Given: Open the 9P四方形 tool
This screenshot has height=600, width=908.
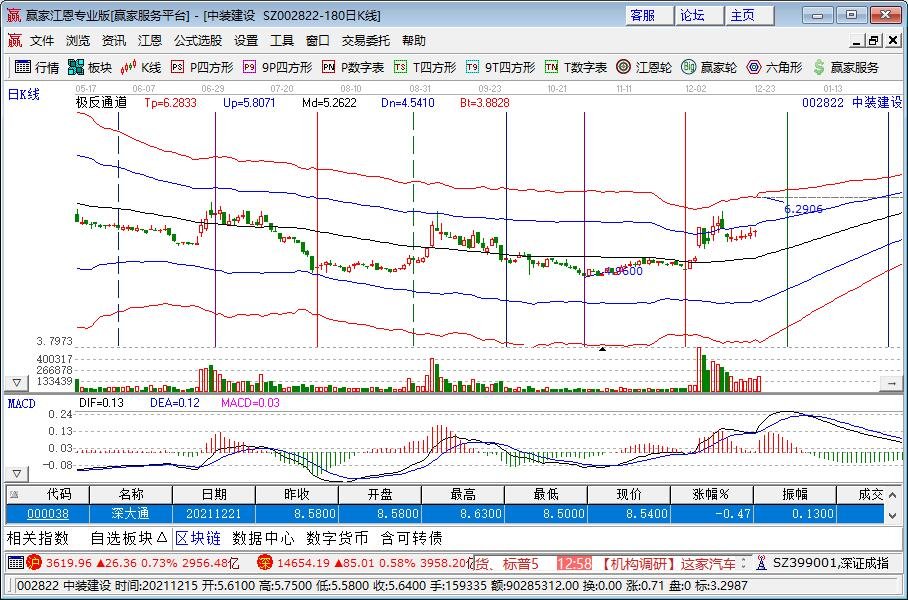Looking at the screenshot, I should tap(277, 67).
